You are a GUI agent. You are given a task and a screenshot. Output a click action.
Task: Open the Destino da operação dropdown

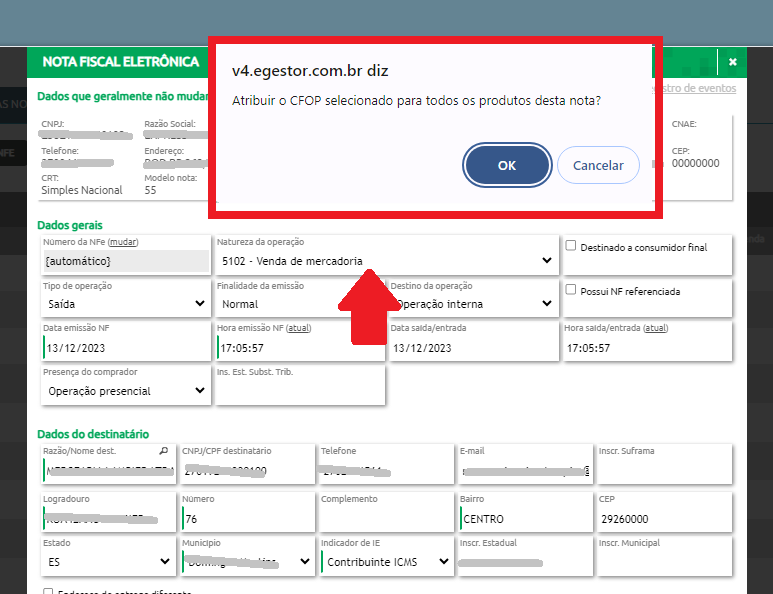[x=474, y=304]
